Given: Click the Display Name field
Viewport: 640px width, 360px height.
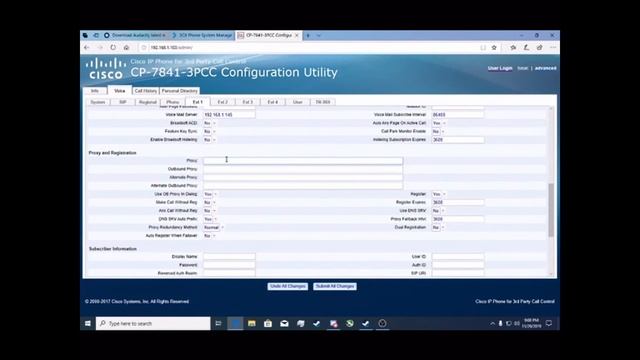Looking at the screenshot, I should point(229,257).
